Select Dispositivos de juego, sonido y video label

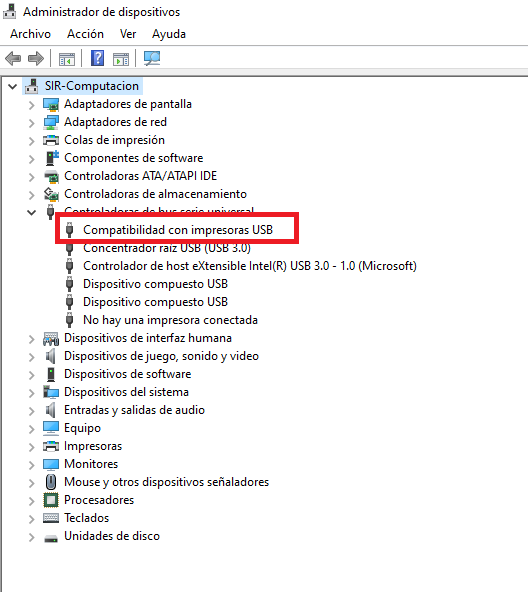(162, 356)
